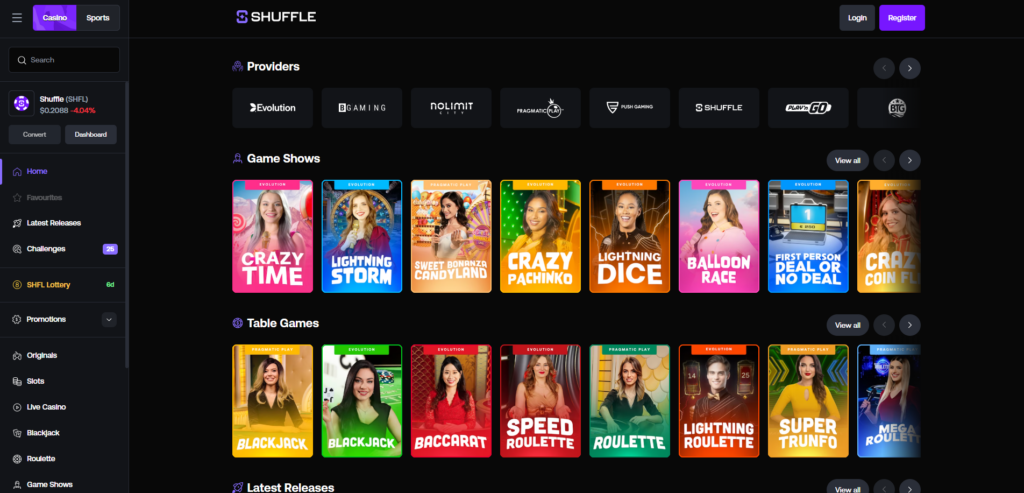
Task: Select the Shuffle provider tile
Action: tap(719, 108)
